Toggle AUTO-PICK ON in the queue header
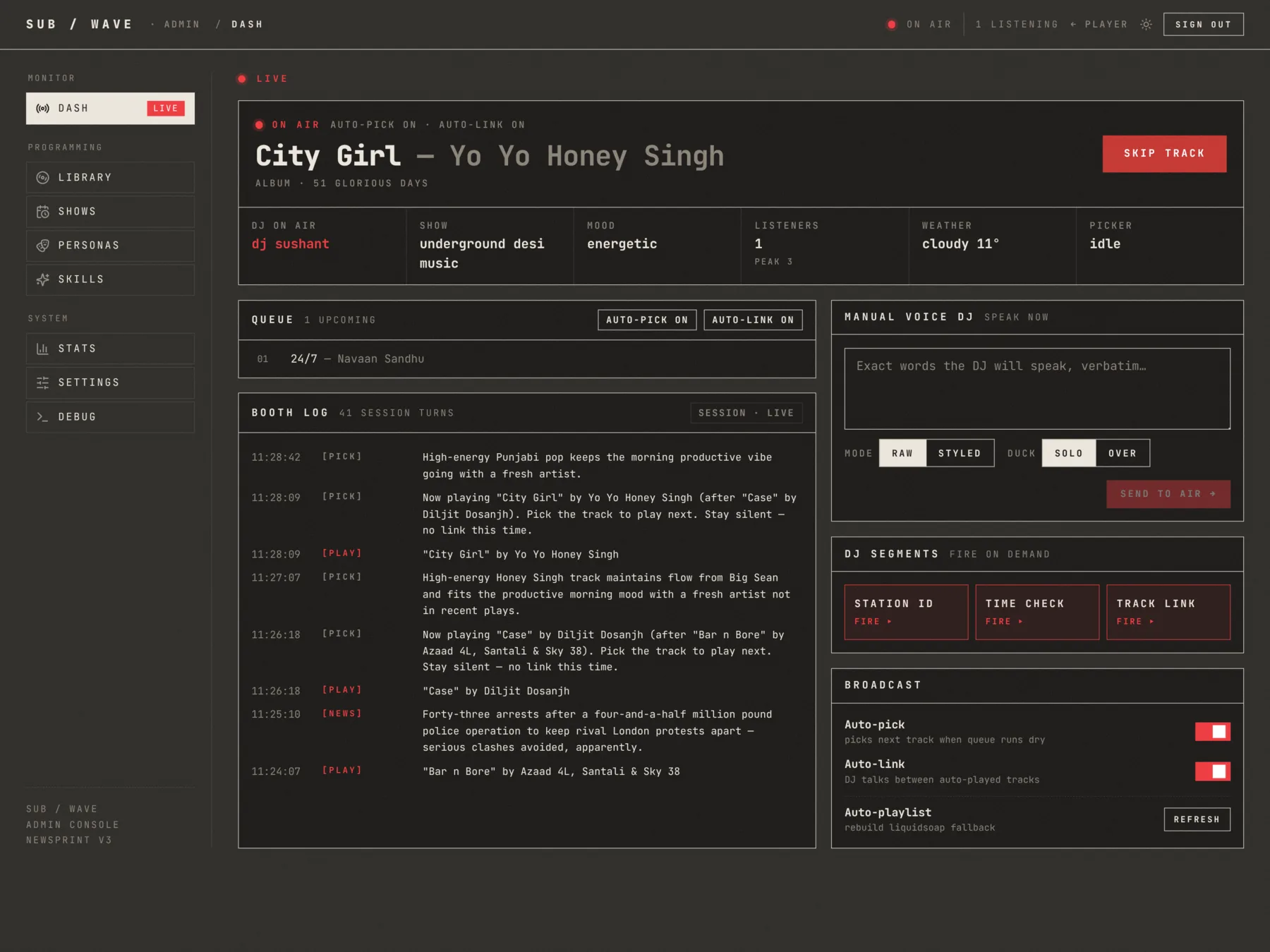Image resolution: width=1270 pixels, height=952 pixels. tap(647, 320)
